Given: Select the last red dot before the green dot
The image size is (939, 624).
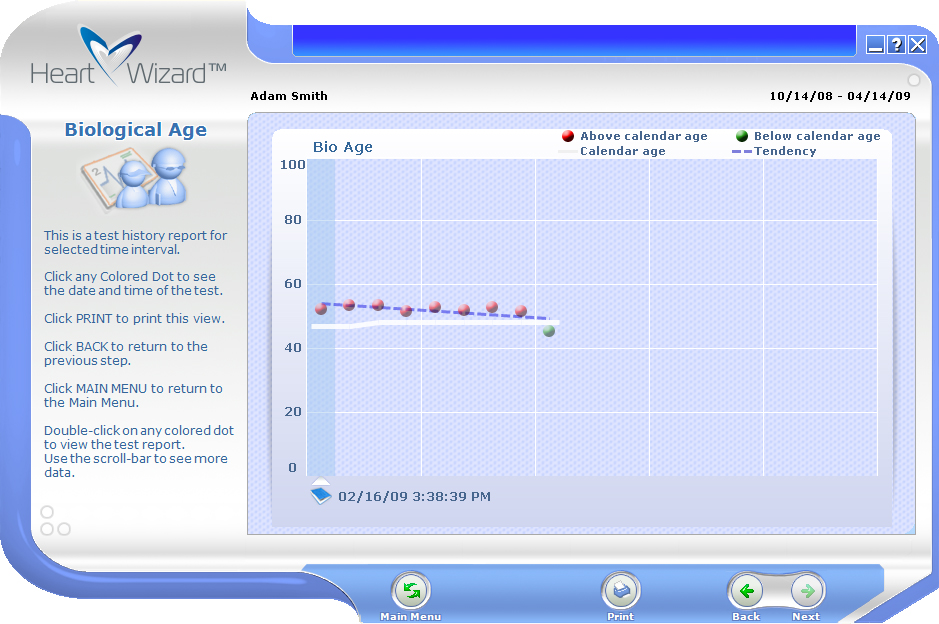Looking at the screenshot, I should click(520, 311).
